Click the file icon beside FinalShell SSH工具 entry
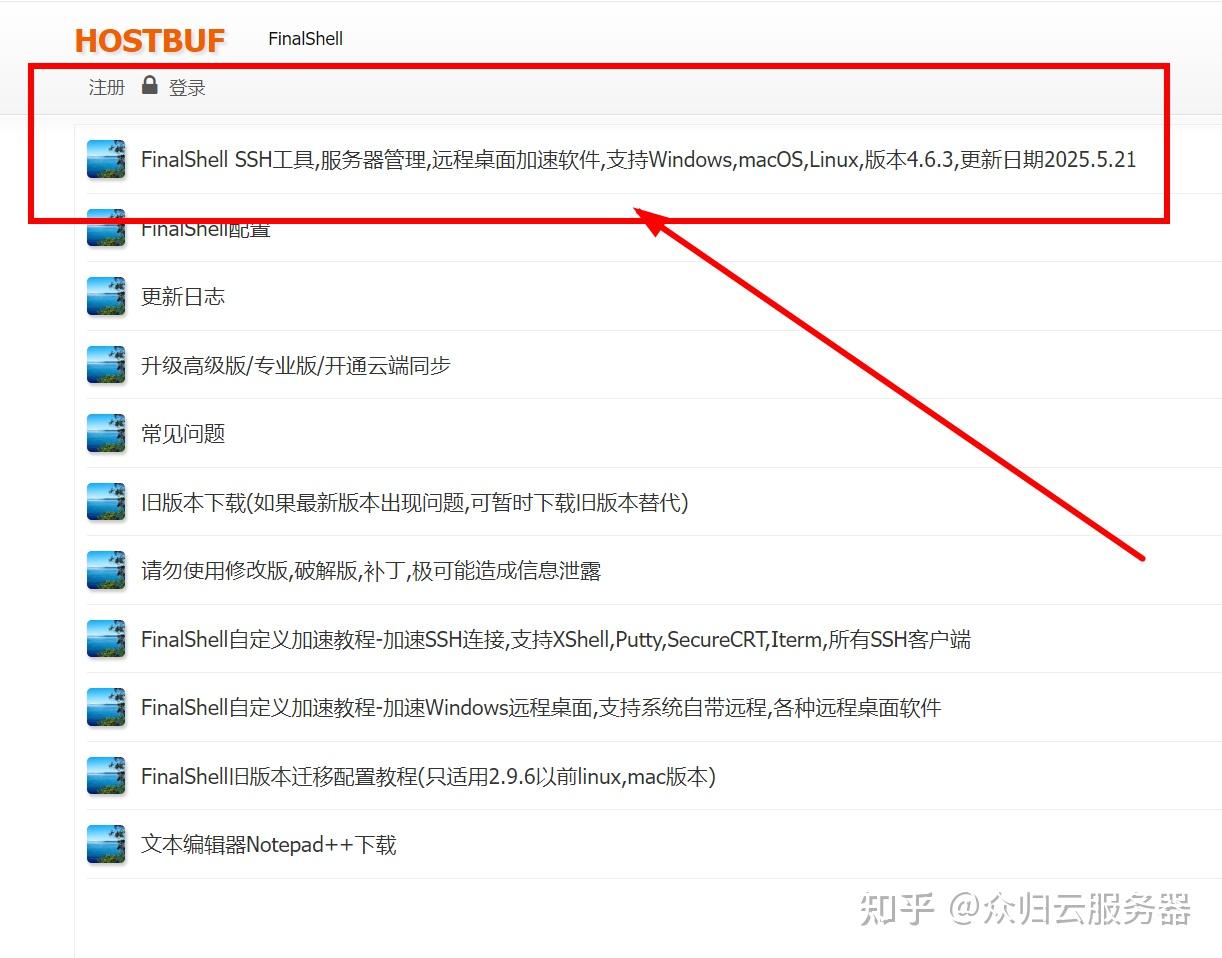 click(106, 159)
